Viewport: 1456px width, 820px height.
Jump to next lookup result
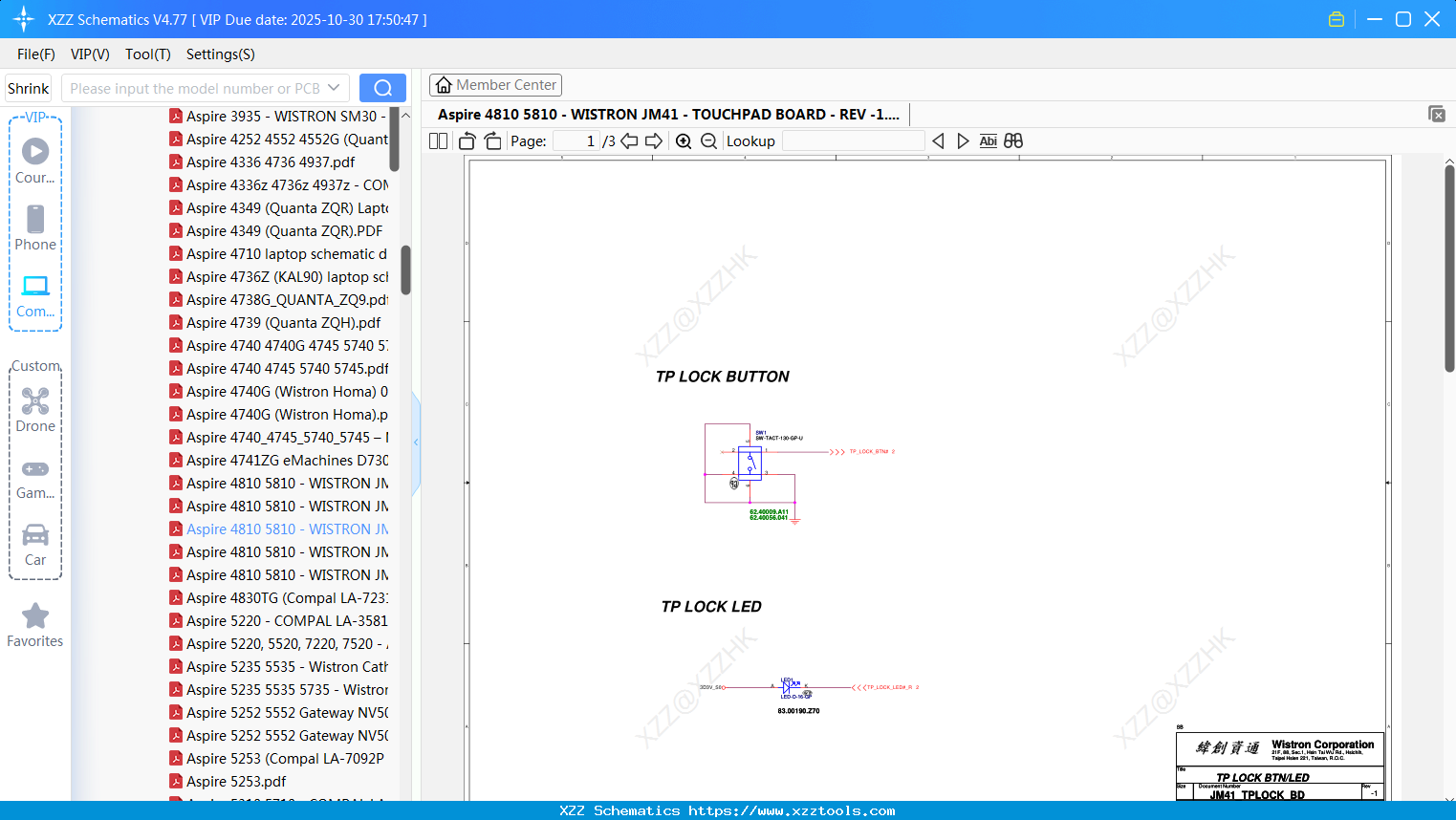pos(963,141)
